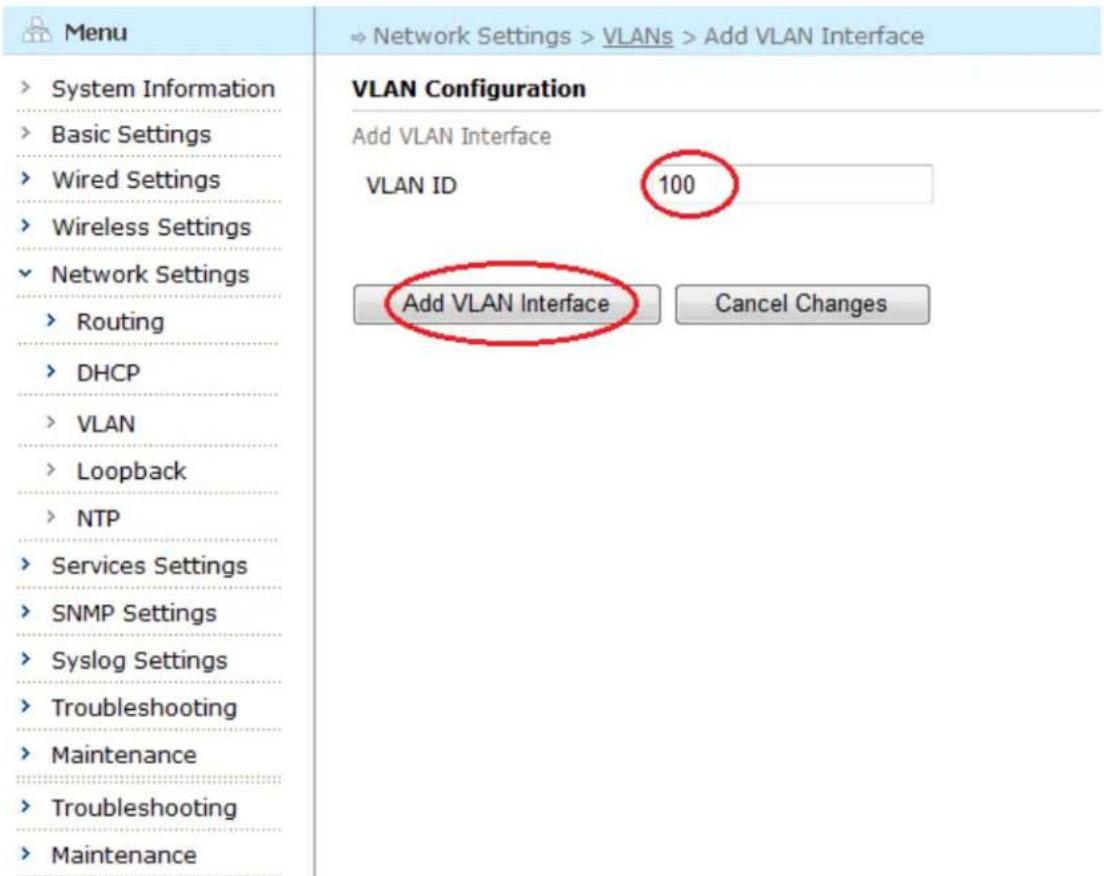Image resolution: width=1104 pixels, height=876 pixels.
Task: Expand the Routing submenu arrow
Action: pyautogui.click(x=51, y=320)
